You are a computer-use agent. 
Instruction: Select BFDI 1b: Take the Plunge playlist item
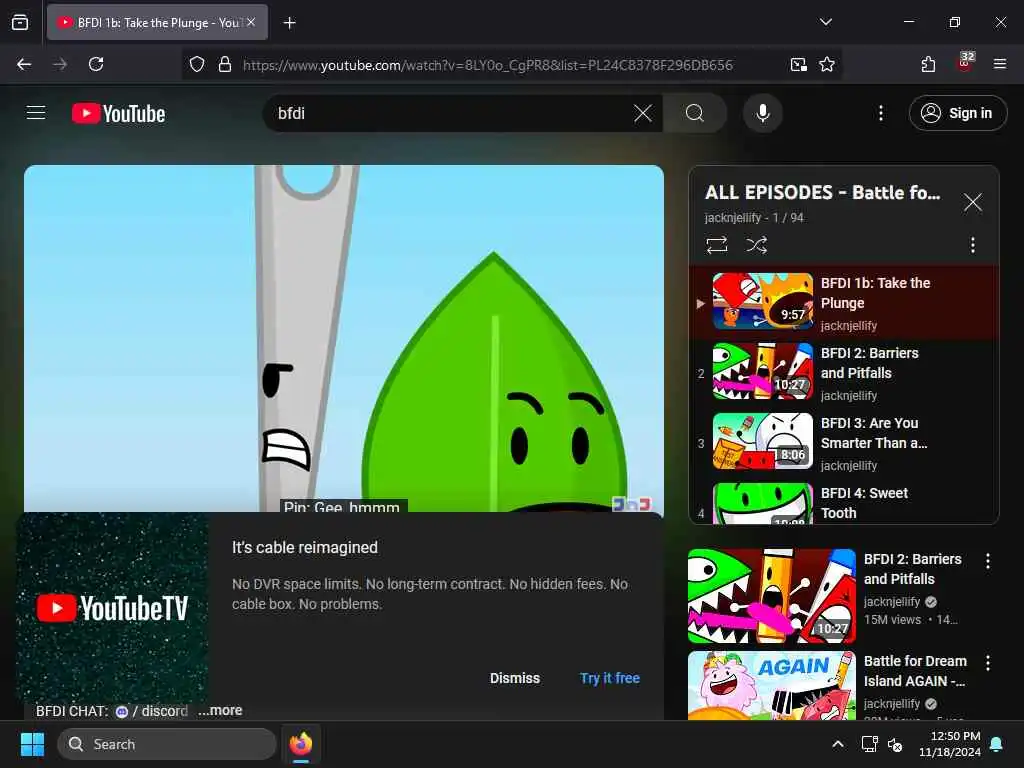(x=844, y=302)
